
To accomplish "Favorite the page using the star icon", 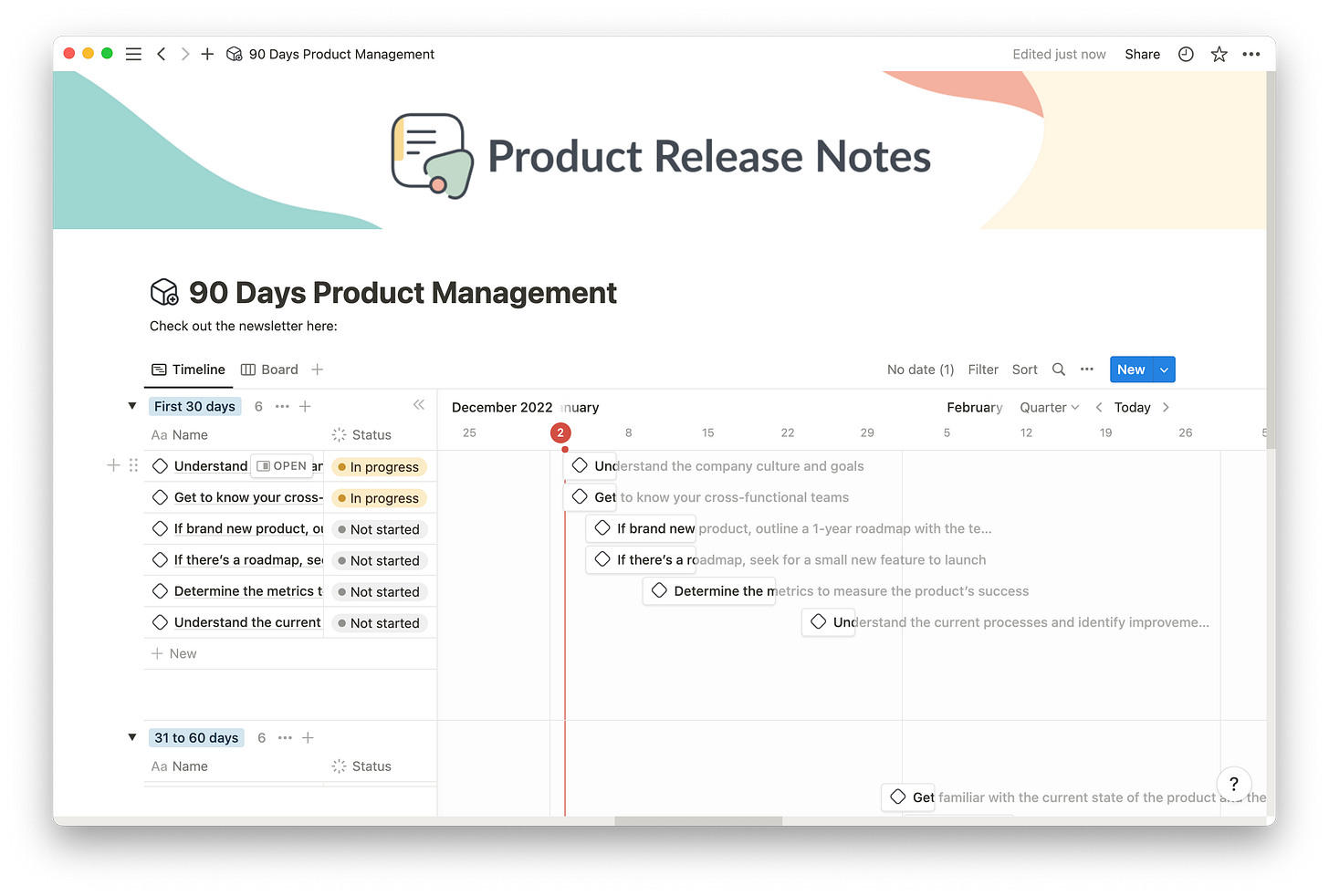I will (x=1219, y=54).
